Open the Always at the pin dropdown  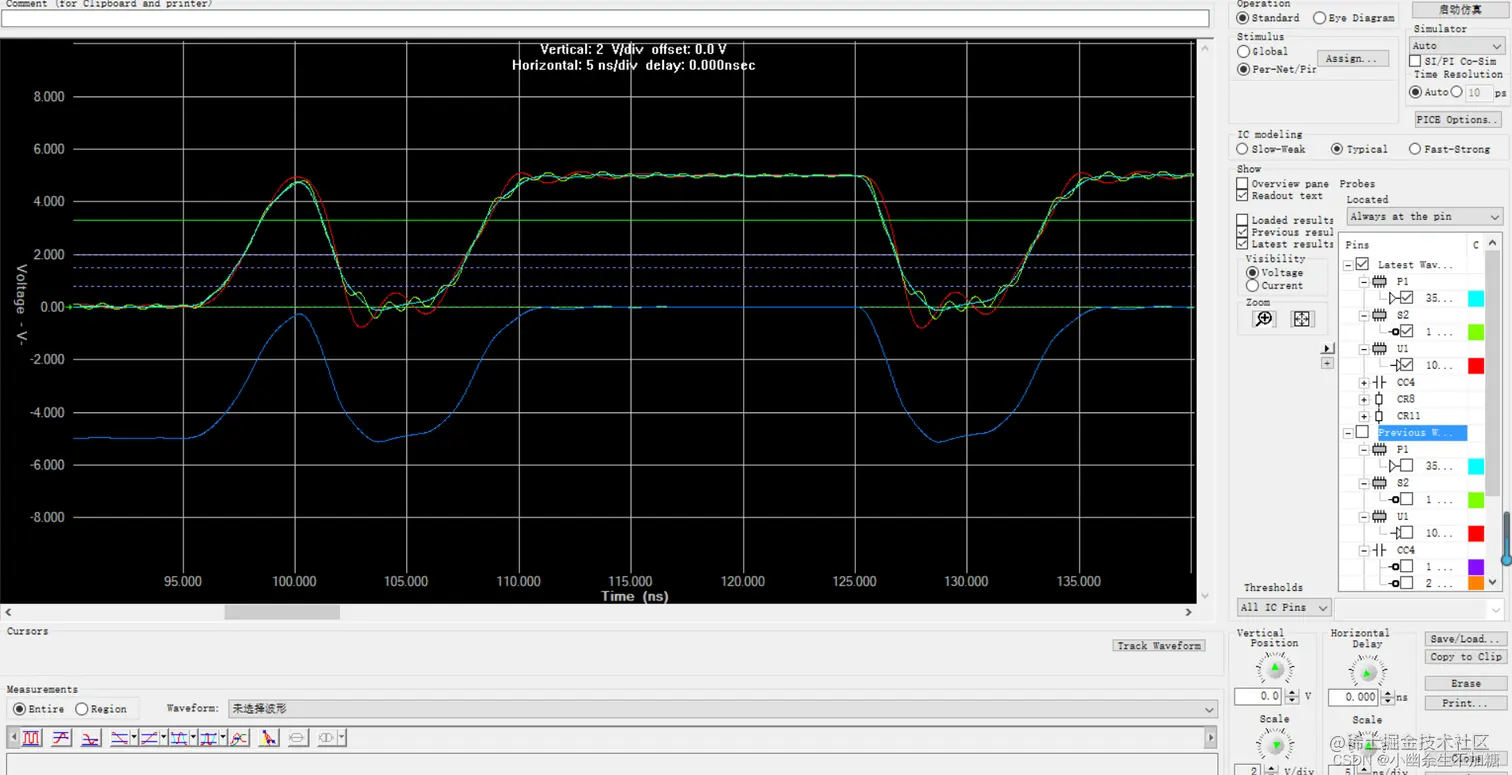click(1424, 217)
